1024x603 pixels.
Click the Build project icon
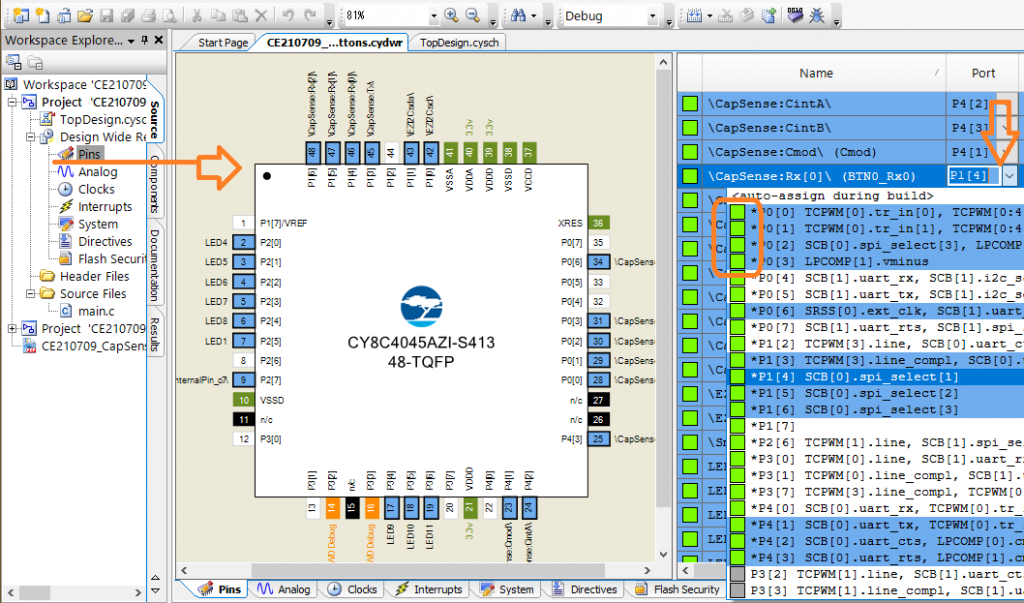696,17
